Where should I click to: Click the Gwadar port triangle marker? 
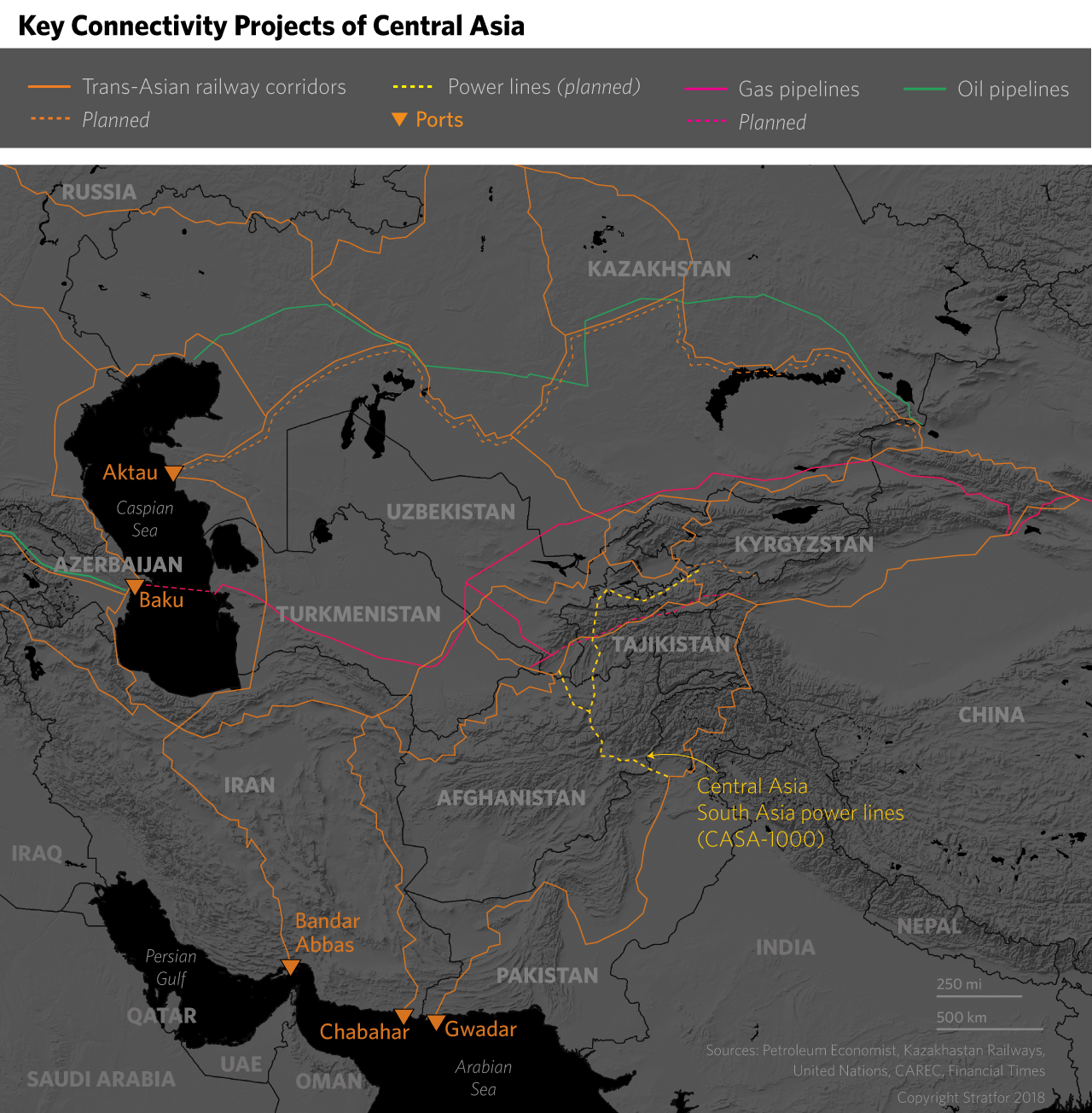click(x=435, y=1023)
